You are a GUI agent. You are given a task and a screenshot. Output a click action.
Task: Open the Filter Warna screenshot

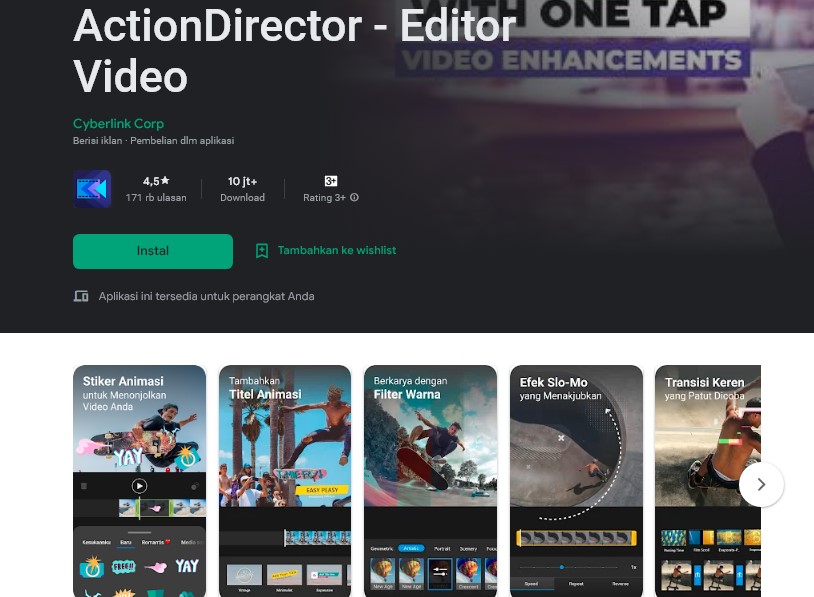click(430, 481)
